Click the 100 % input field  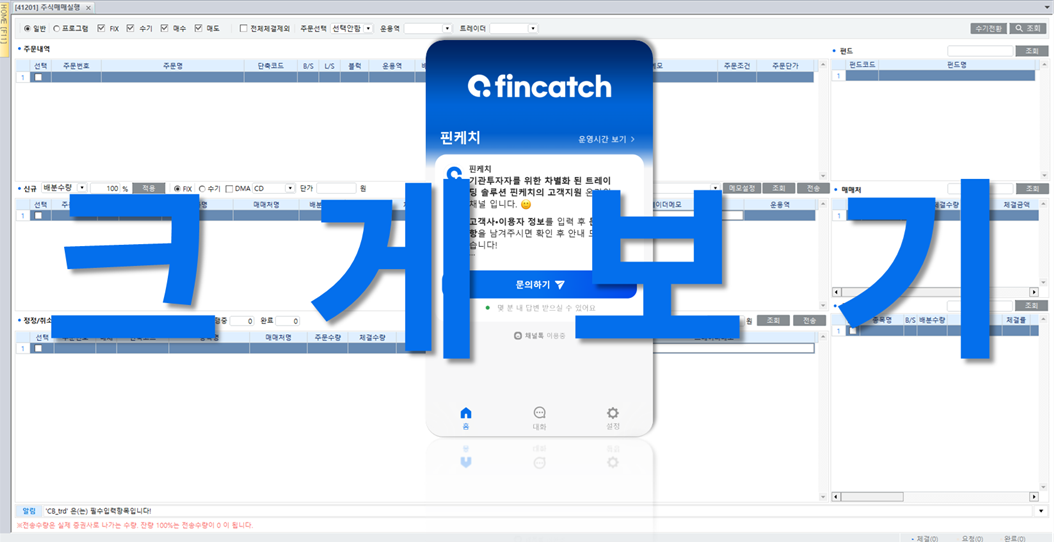pos(105,188)
